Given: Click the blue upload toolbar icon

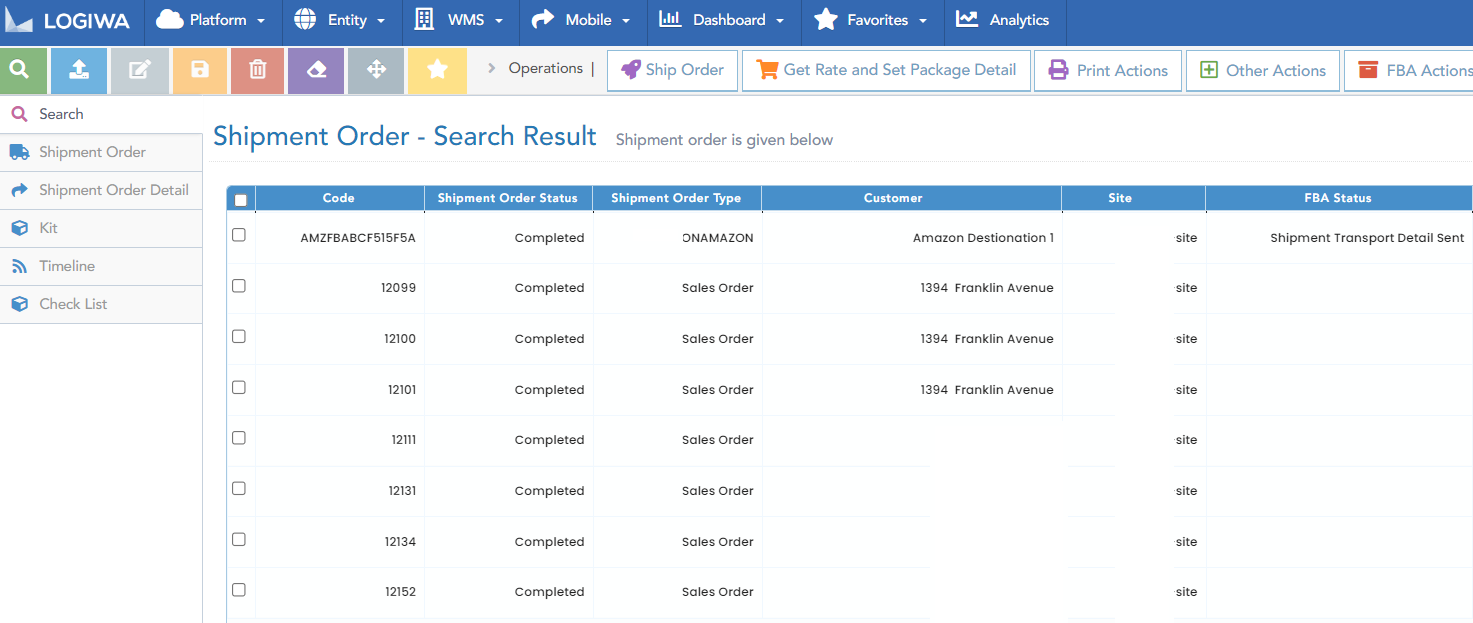Looking at the screenshot, I should click(81, 70).
